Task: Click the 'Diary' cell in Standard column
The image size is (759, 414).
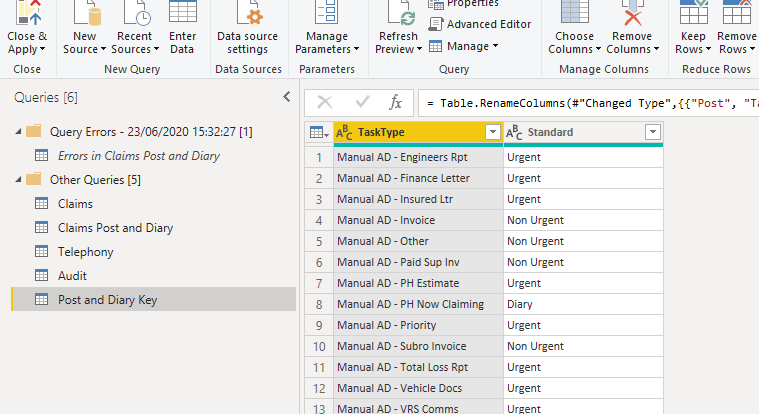Action: coord(583,304)
